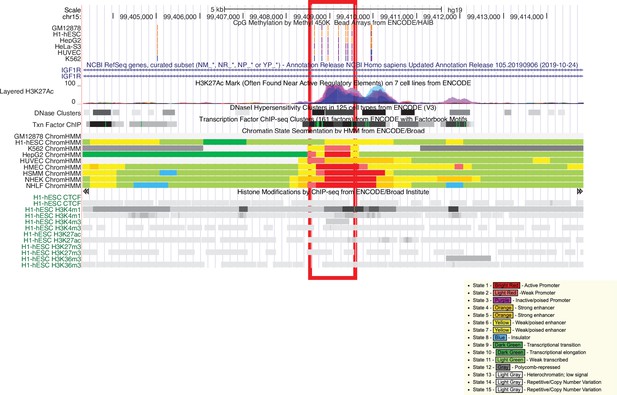Click blue insulator block in HSMM ChromHMM row
Image resolution: width=617 pixels, height=395 pixels.
(168, 173)
